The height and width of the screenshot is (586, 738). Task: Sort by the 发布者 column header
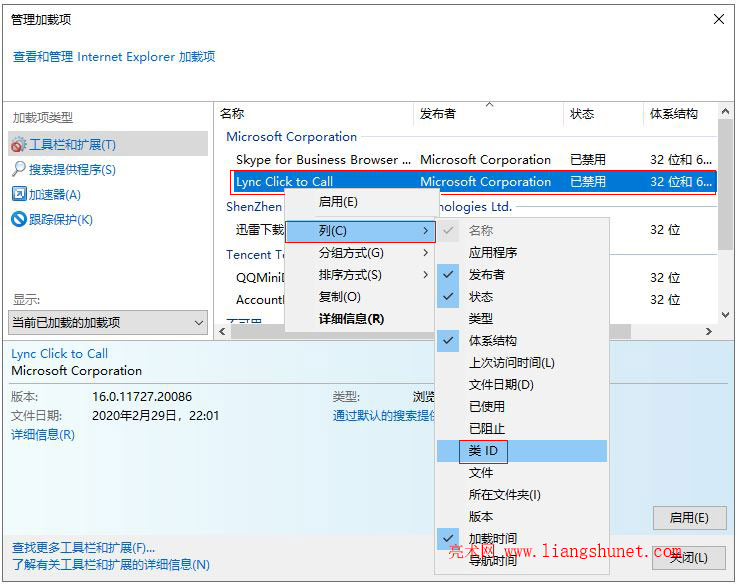pyautogui.click(x=489, y=113)
